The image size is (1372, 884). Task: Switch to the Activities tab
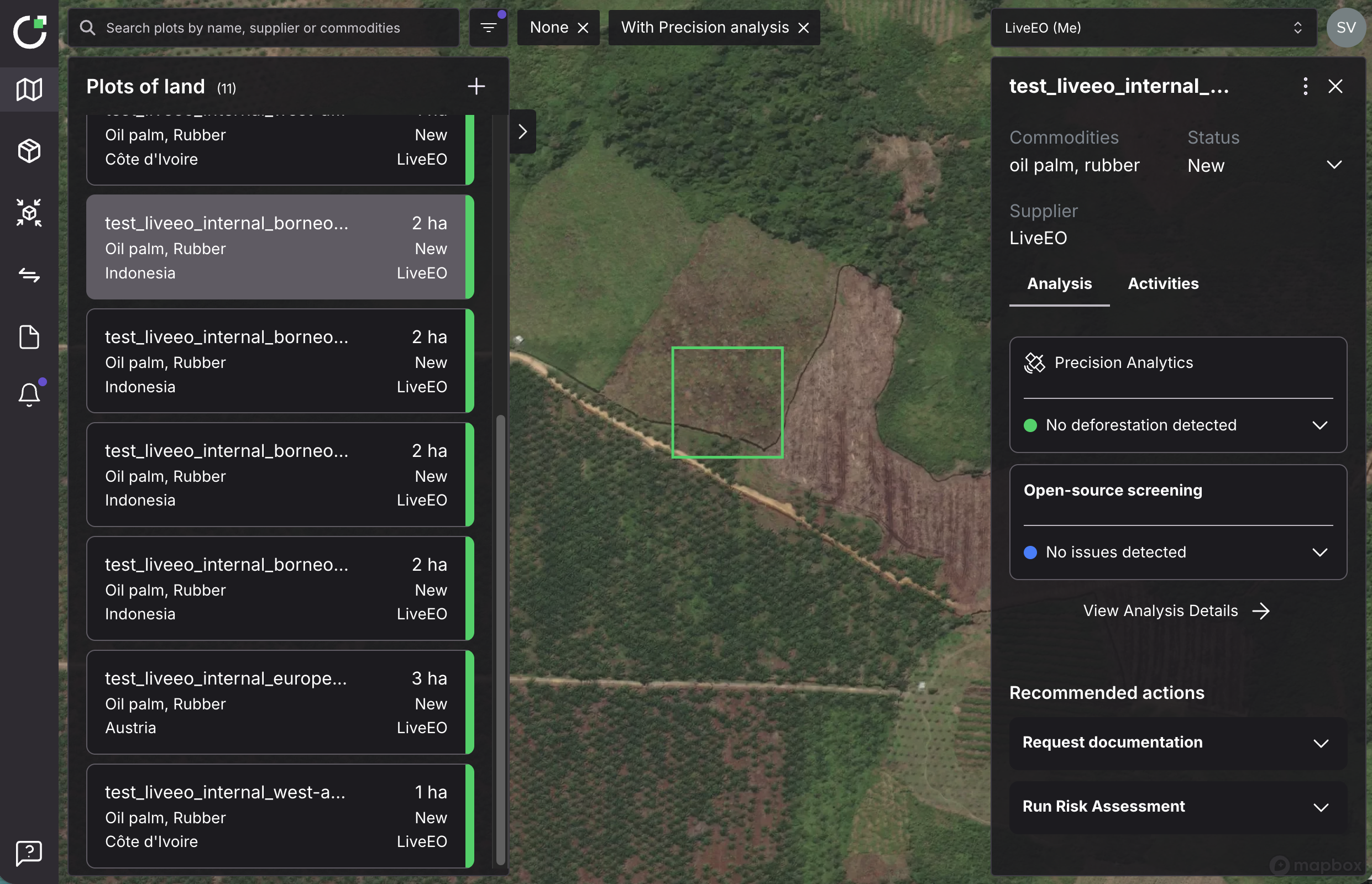coord(1163,283)
